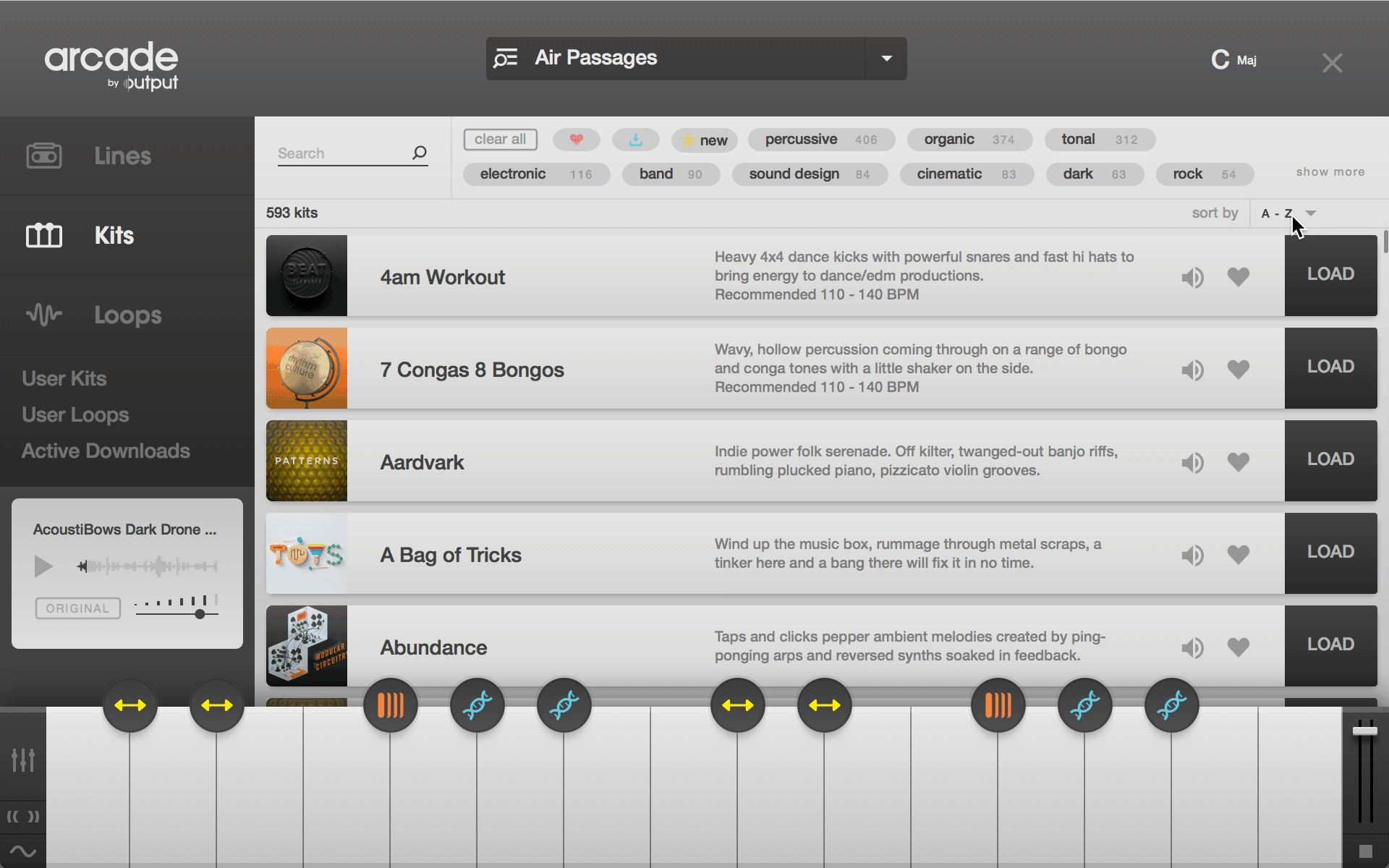Filter by downloaded kits tag
Viewport: 1389px width, 868px height.
[x=636, y=140]
